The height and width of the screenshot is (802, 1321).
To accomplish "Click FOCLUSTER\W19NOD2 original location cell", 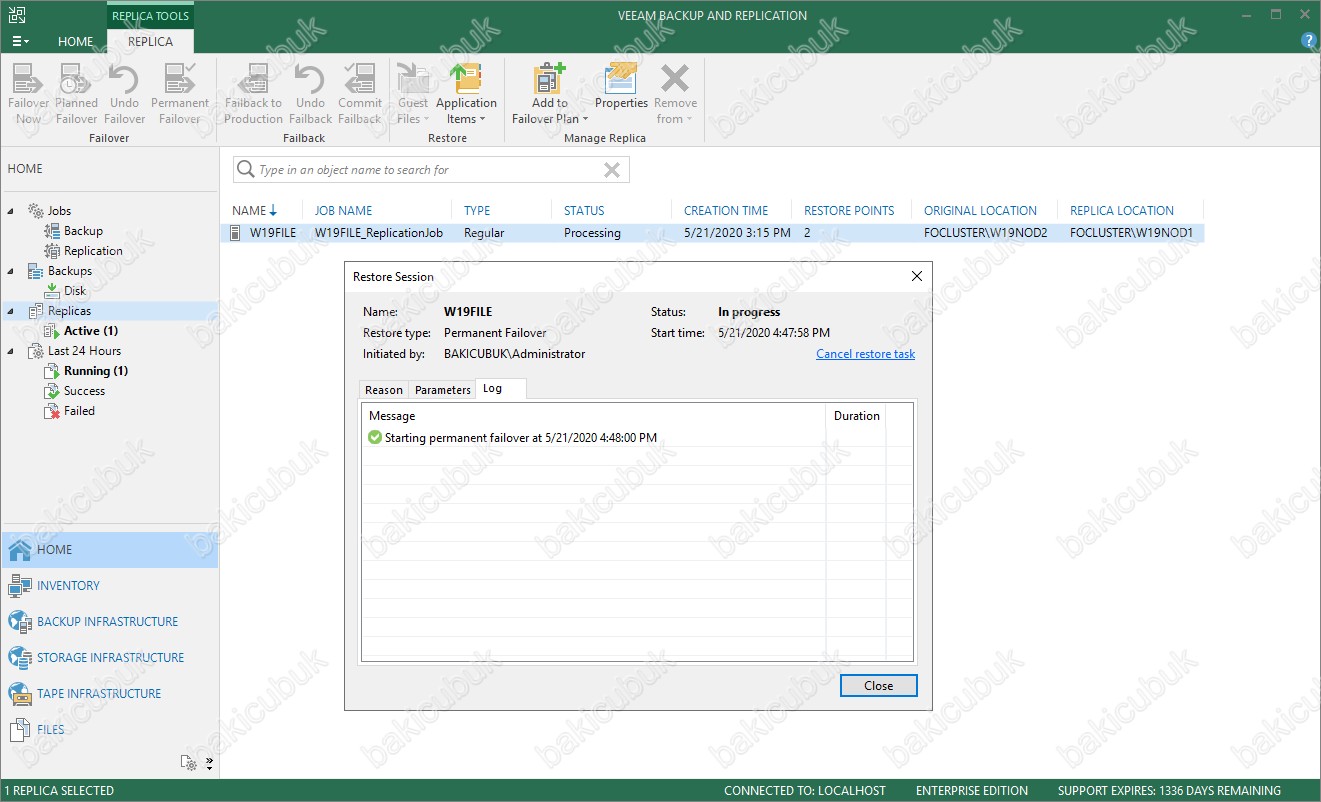I will pyautogui.click(x=985, y=233).
